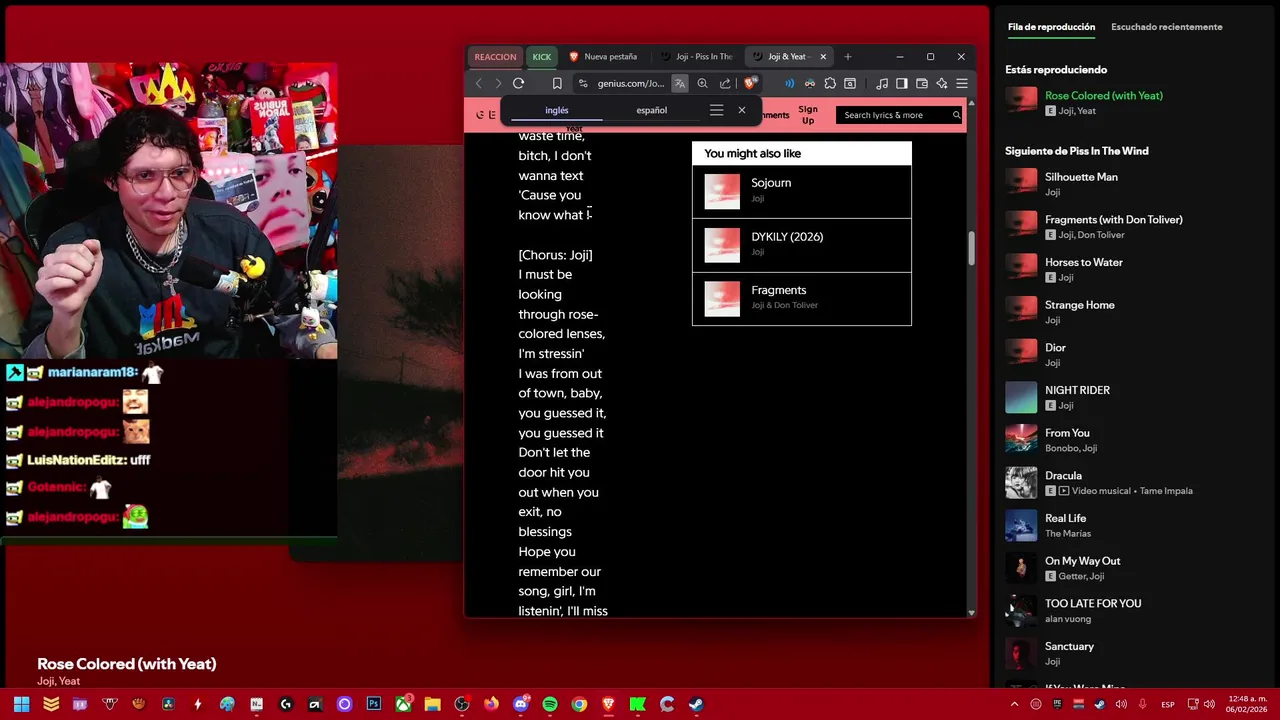Bookmark this page with the bookmark icon
The width and height of the screenshot is (1280, 720).
point(557,84)
